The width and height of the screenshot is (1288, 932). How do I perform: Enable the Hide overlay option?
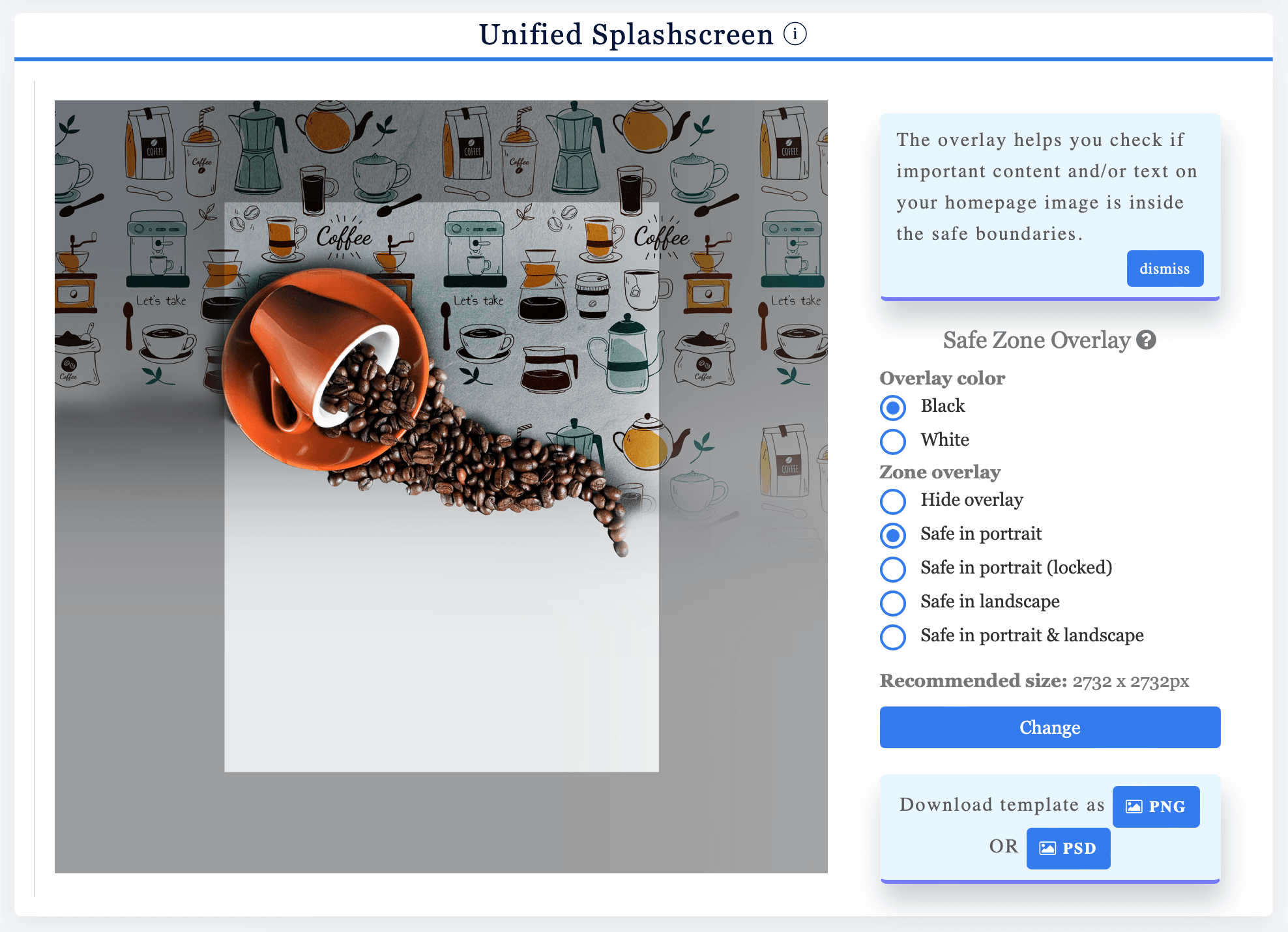(x=893, y=502)
